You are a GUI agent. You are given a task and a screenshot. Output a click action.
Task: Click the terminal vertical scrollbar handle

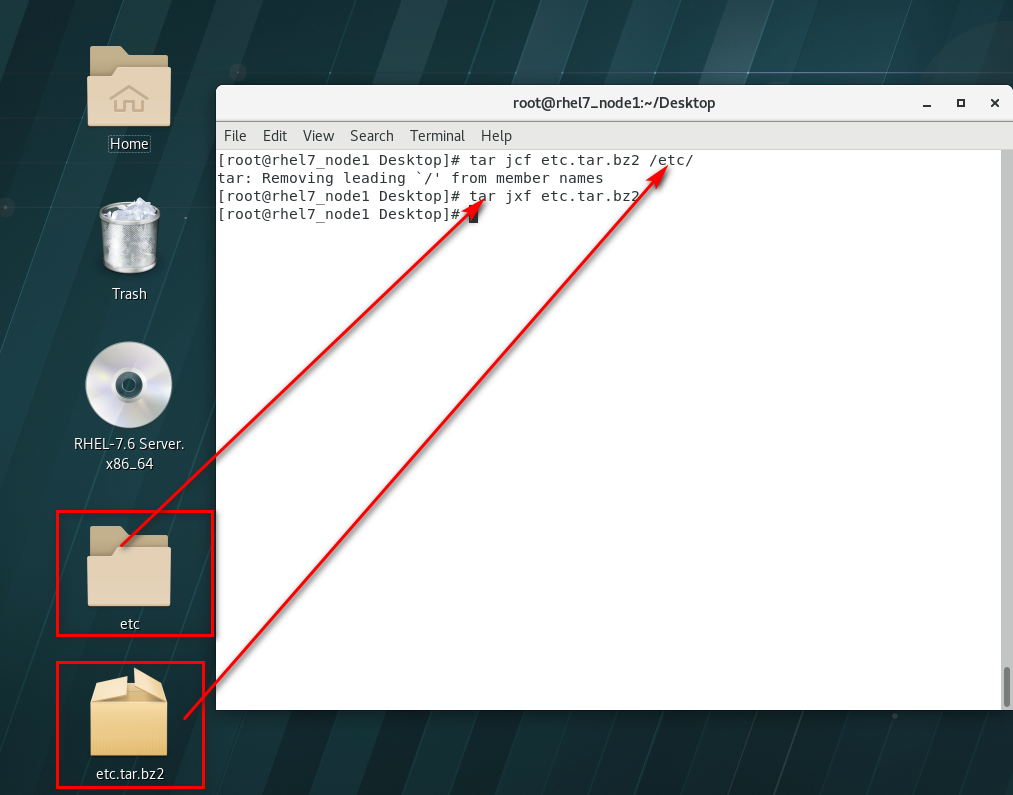[x=1006, y=687]
